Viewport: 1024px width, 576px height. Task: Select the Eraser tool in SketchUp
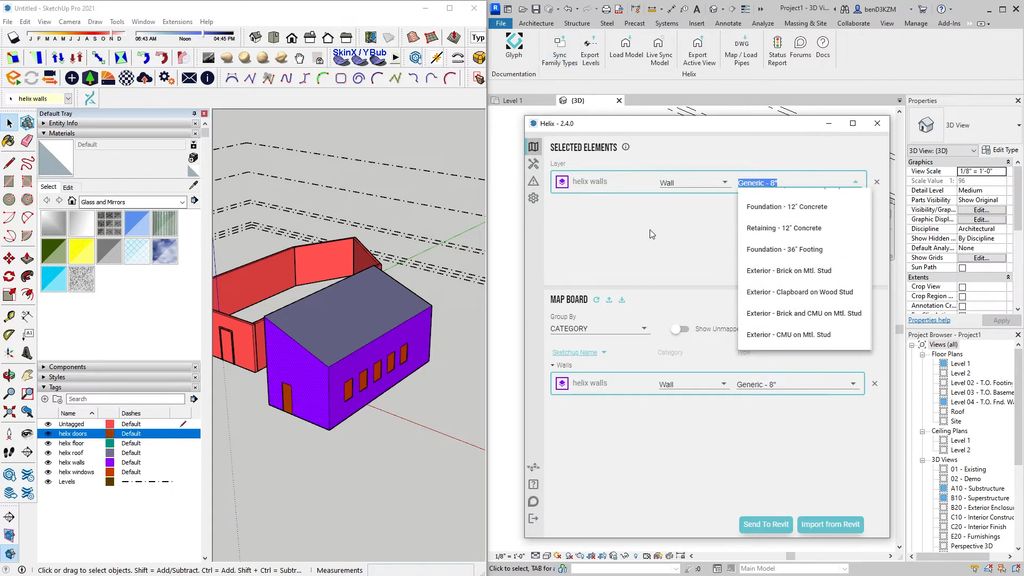[27, 141]
